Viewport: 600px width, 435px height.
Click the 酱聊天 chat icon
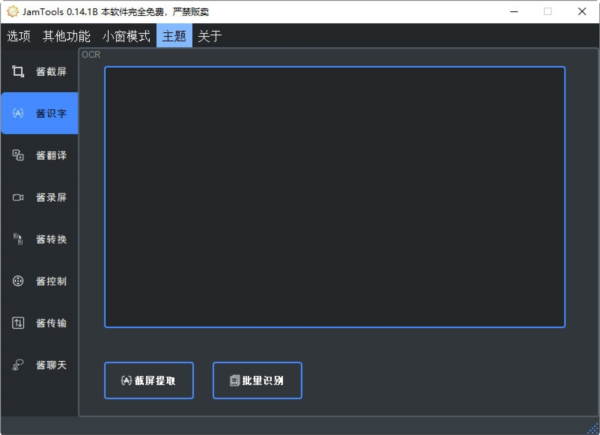point(18,365)
